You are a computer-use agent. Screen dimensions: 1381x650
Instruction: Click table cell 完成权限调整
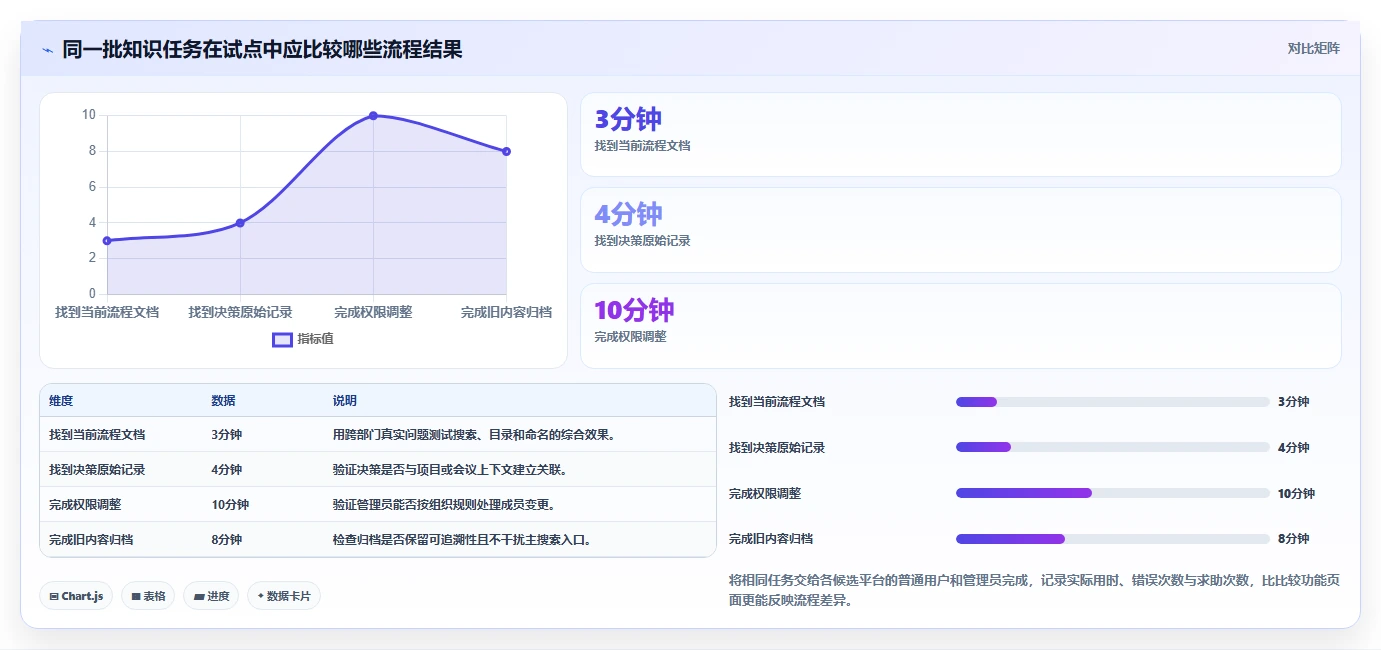[x=85, y=505]
